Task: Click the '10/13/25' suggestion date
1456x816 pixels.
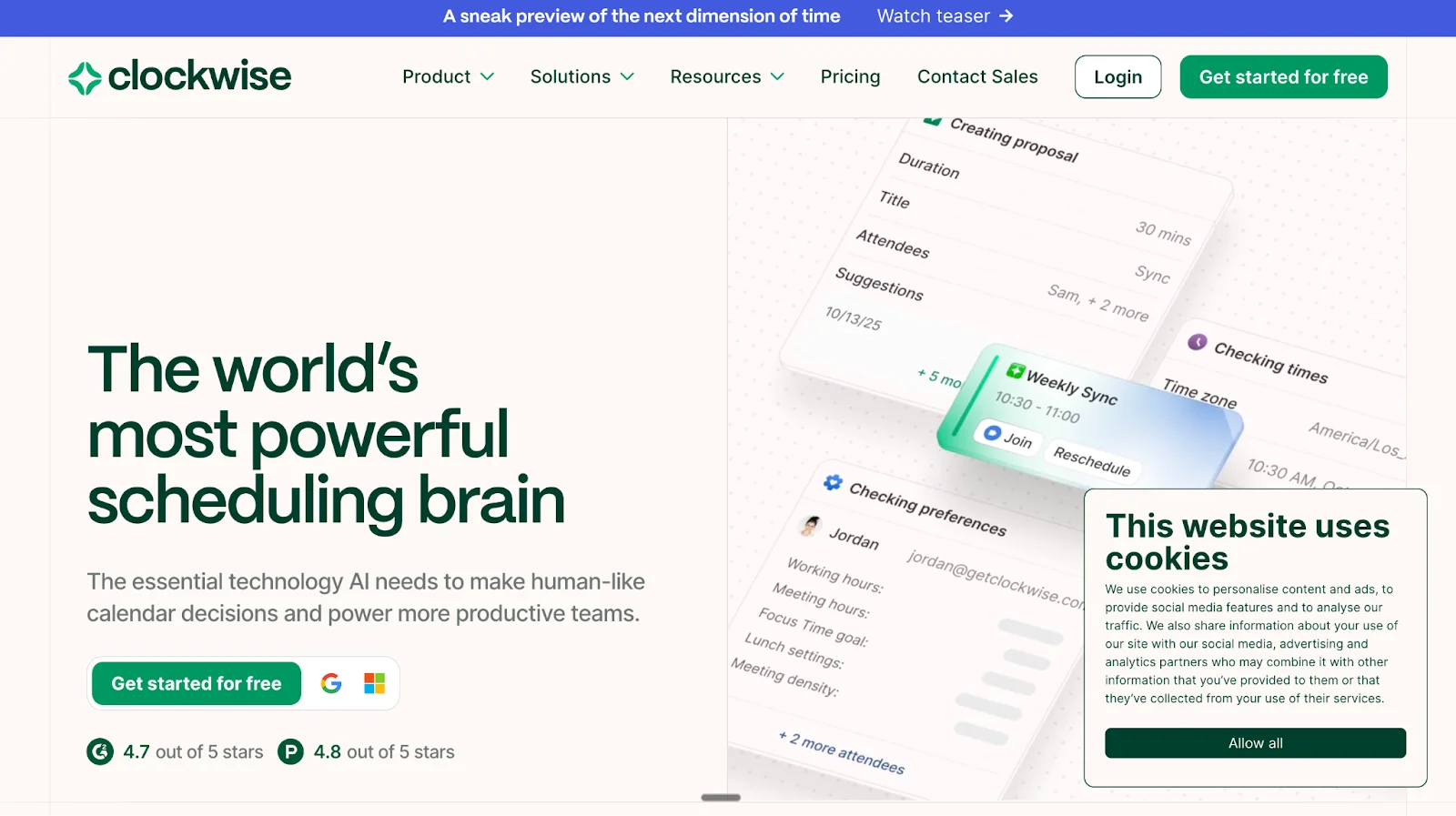Action: click(x=854, y=318)
